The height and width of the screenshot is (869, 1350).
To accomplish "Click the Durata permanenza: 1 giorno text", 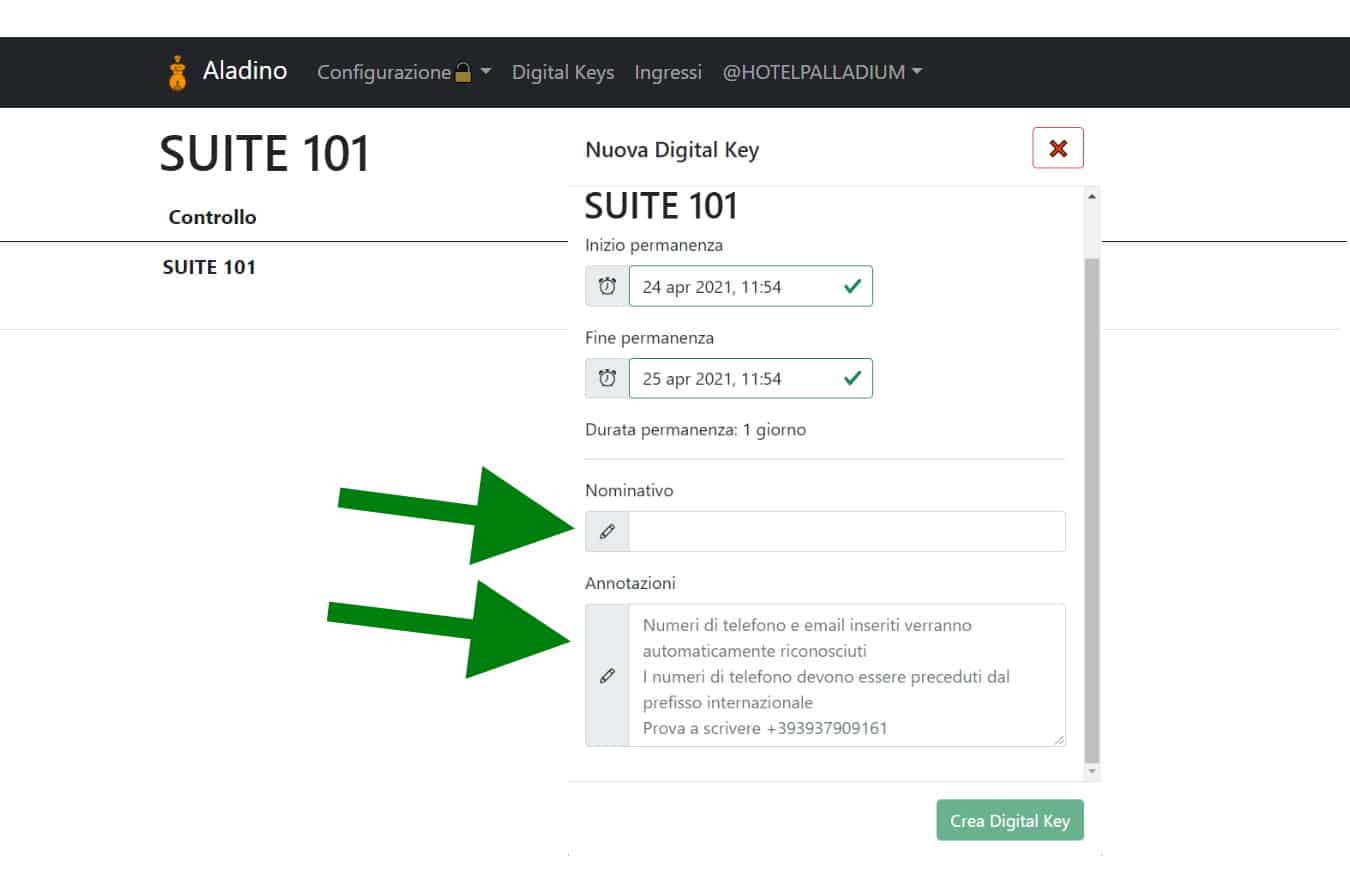I will (695, 430).
